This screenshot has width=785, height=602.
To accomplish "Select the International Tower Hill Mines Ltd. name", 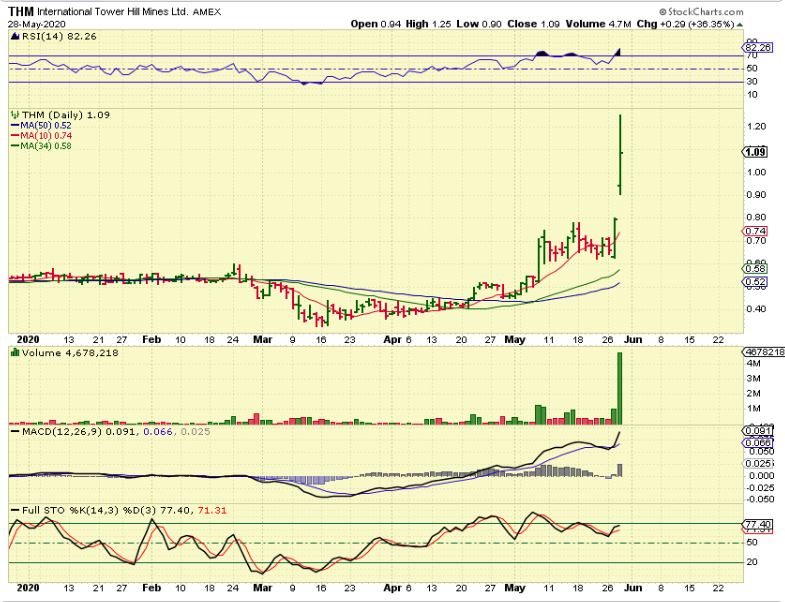I will [x=113, y=12].
